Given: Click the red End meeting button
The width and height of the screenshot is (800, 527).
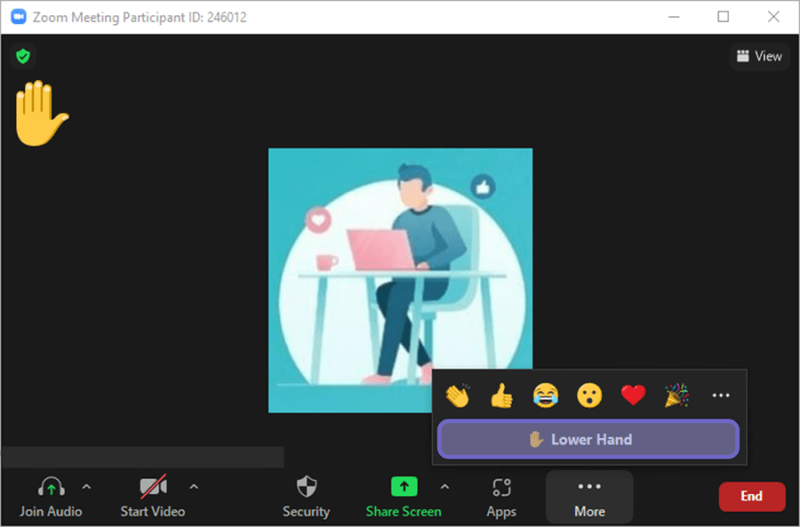Looking at the screenshot, I should point(752,496).
